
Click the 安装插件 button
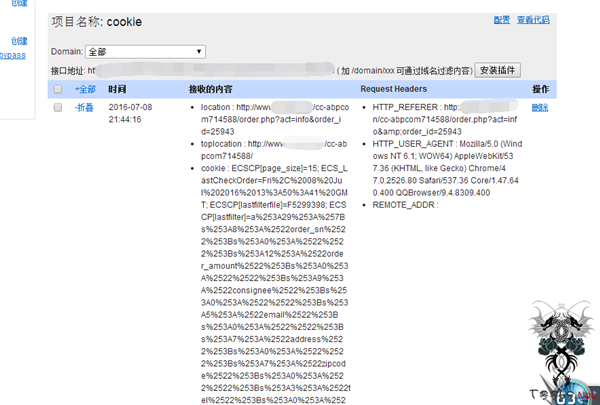(497, 71)
